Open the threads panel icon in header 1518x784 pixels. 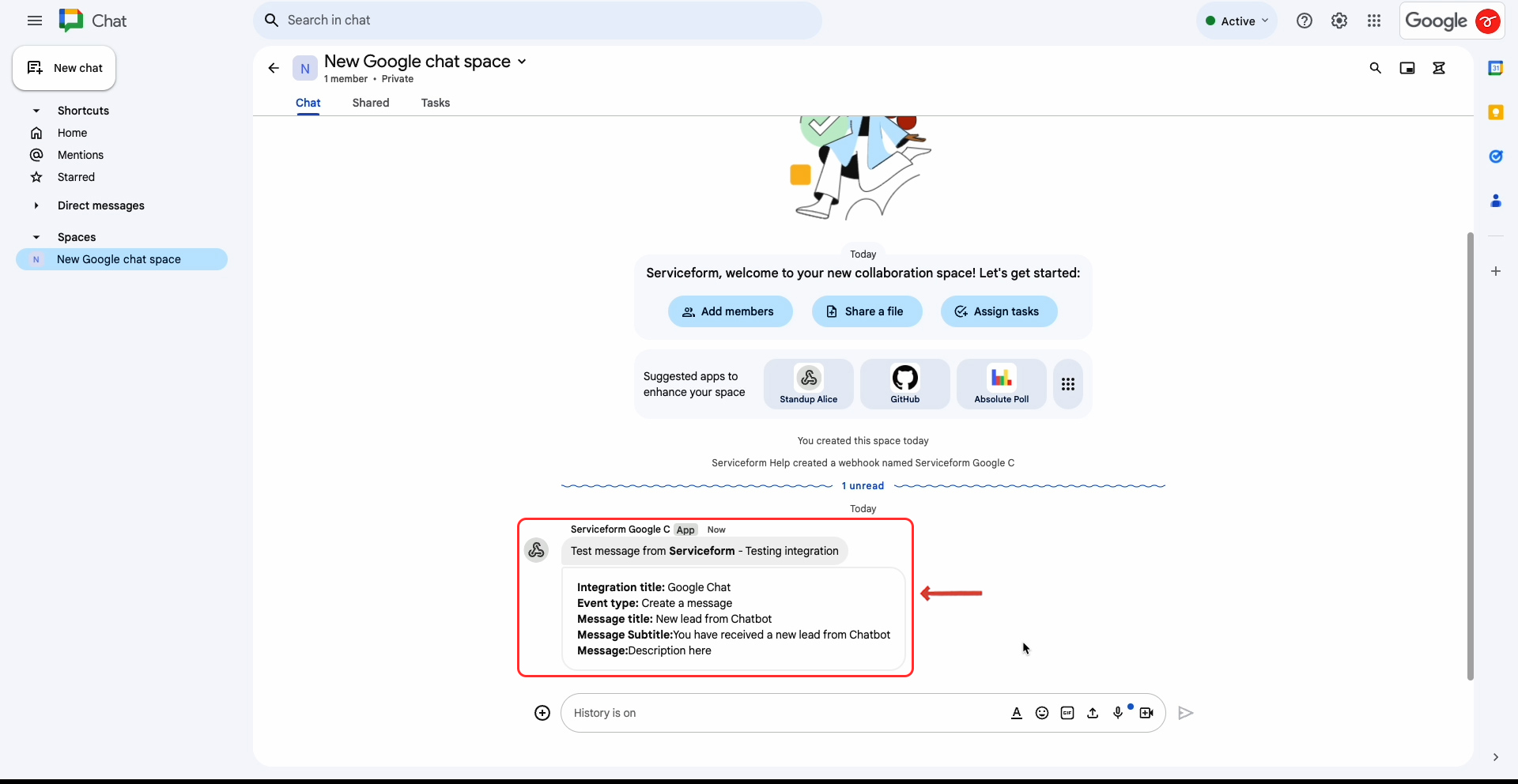pos(1439,68)
